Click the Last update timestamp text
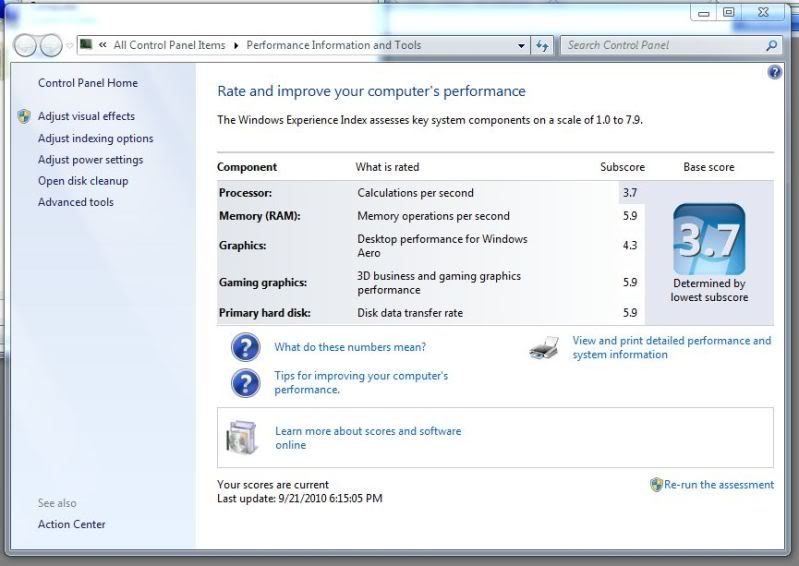Image resolution: width=799 pixels, height=566 pixels. pos(300,498)
